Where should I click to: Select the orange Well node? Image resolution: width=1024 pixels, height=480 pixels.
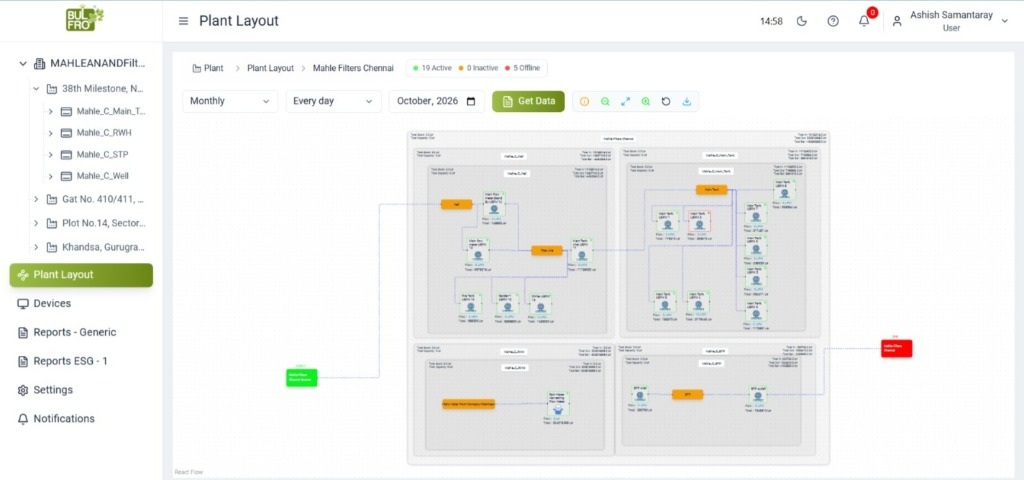pyautogui.click(x=456, y=204)
